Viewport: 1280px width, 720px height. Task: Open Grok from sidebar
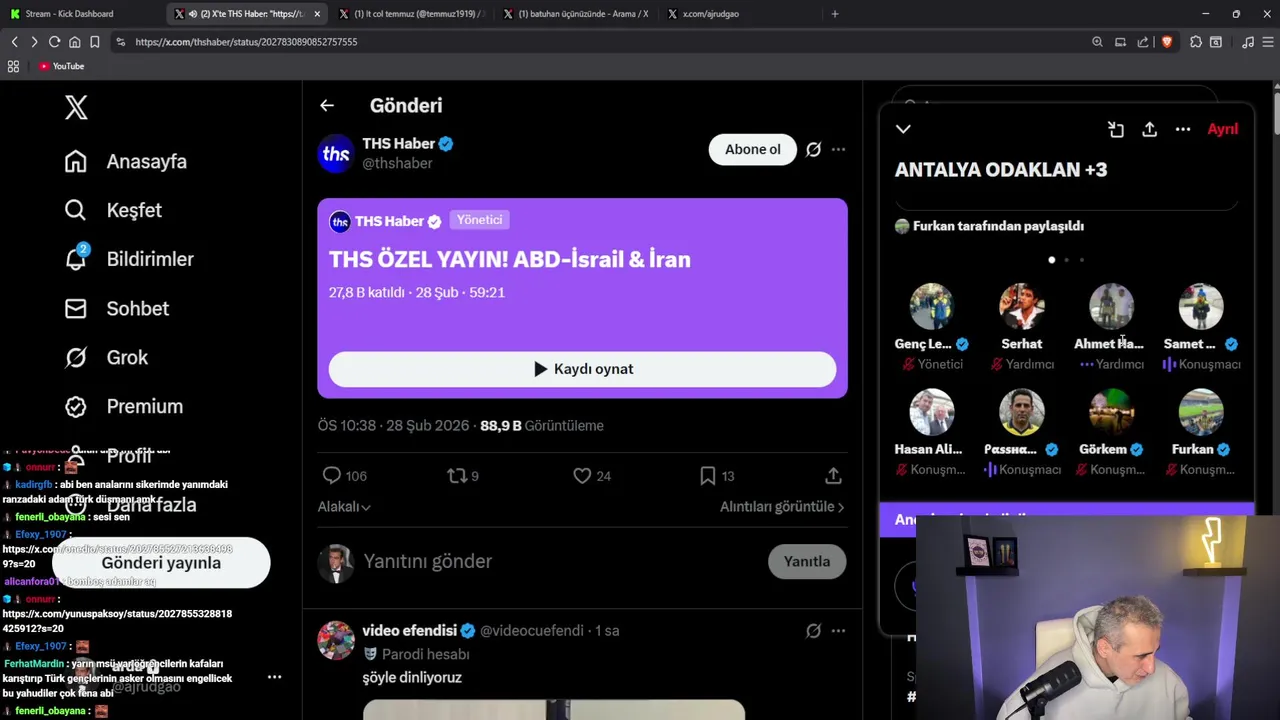(x=106, y=357)
